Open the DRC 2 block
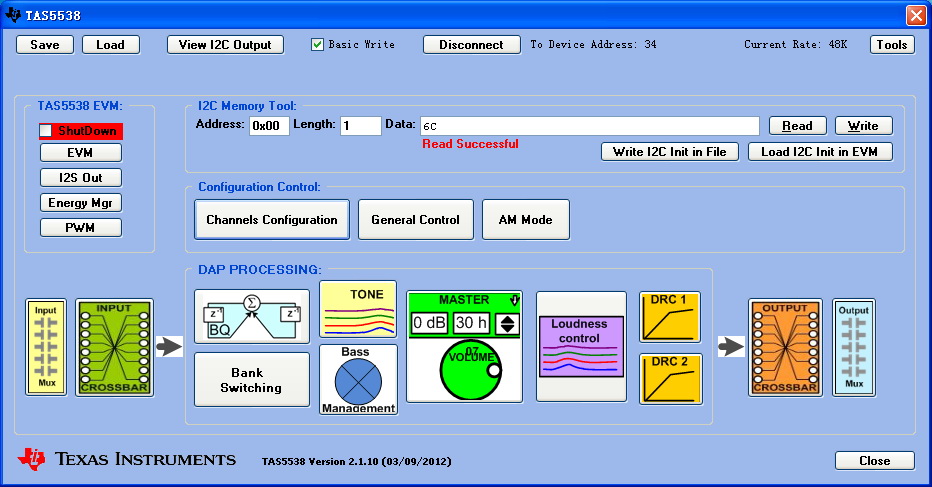This screenshot has width=932, height=487. click(670, 379)
